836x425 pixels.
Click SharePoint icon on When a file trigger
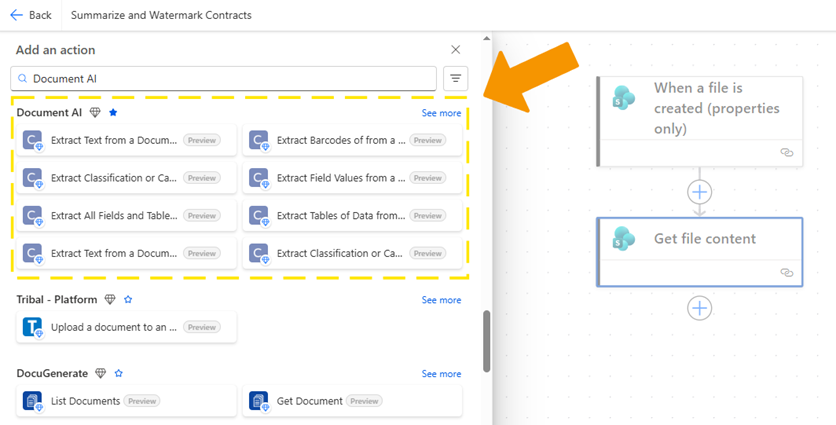(x=624, y=98)
